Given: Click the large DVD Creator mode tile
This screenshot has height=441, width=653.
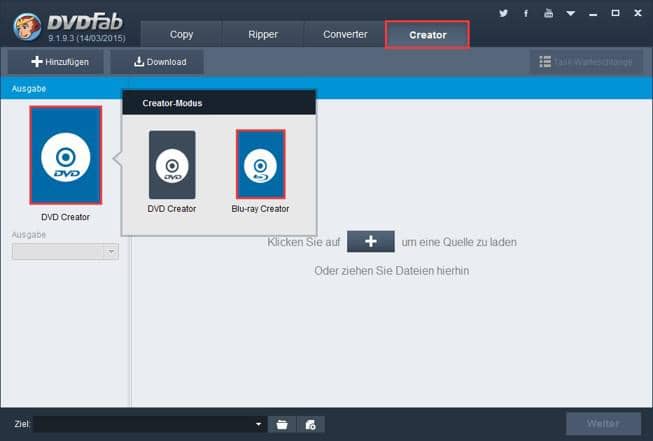Looking at the screenshot, I should pos(65,155).
